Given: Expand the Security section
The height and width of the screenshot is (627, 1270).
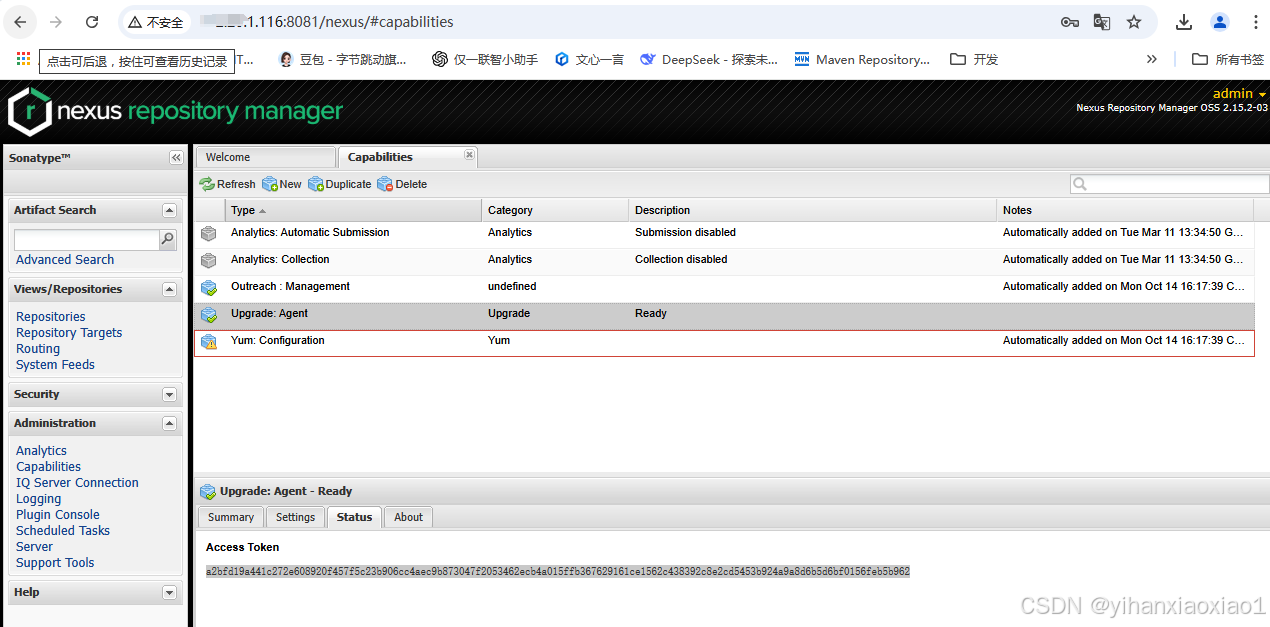Looking at the screenshot, I should (169, 395).
